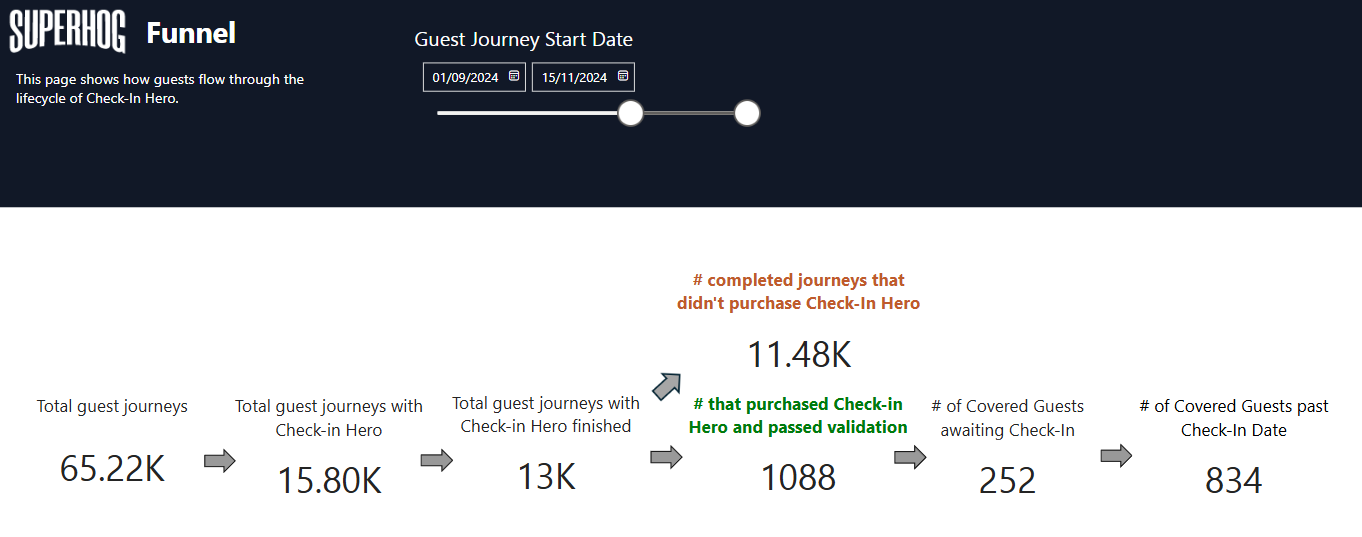
Task: Click the 1088 purchased and validated value
Action: tap(798, 477)
